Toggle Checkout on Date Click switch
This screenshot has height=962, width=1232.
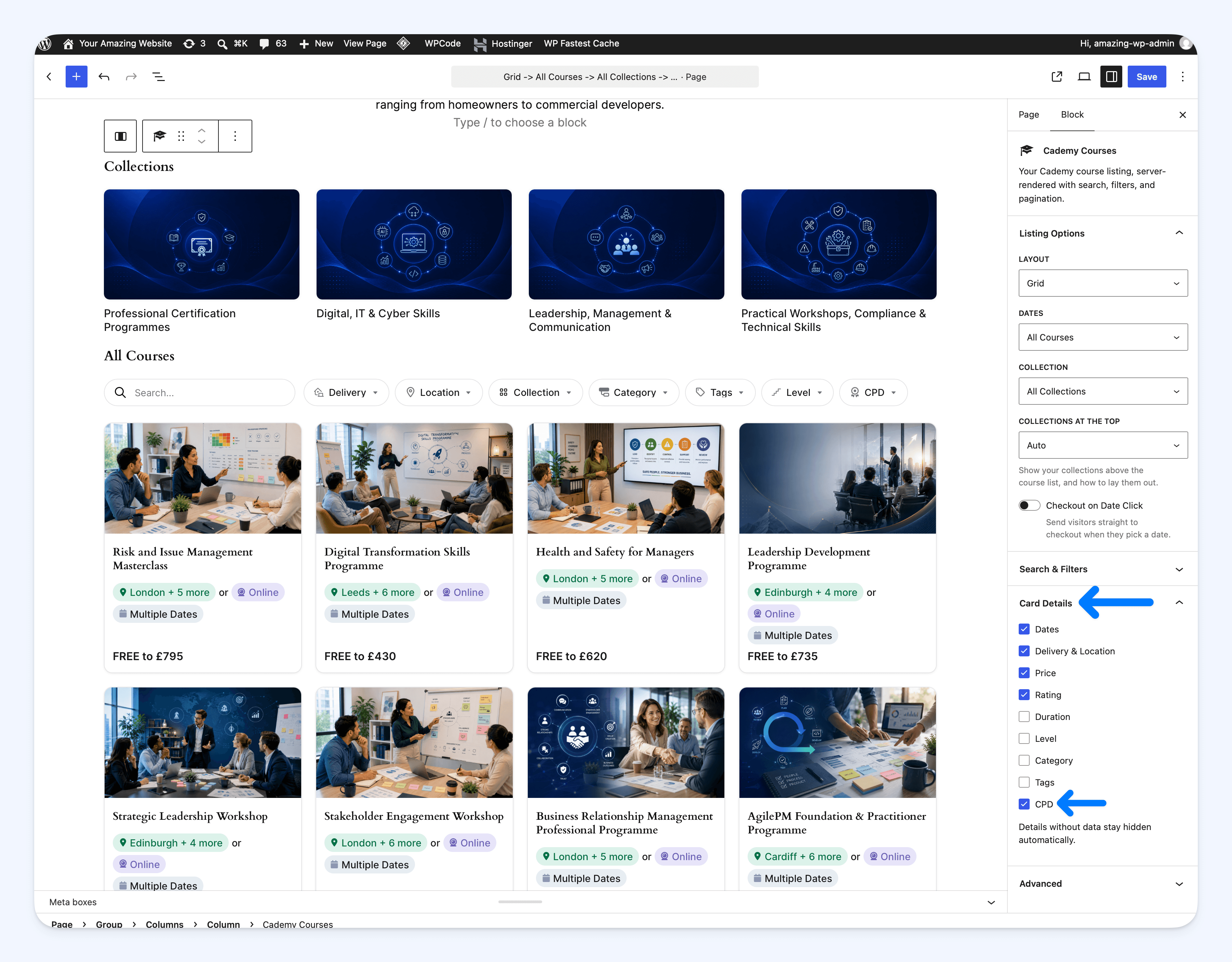[x=1030, y=506]
